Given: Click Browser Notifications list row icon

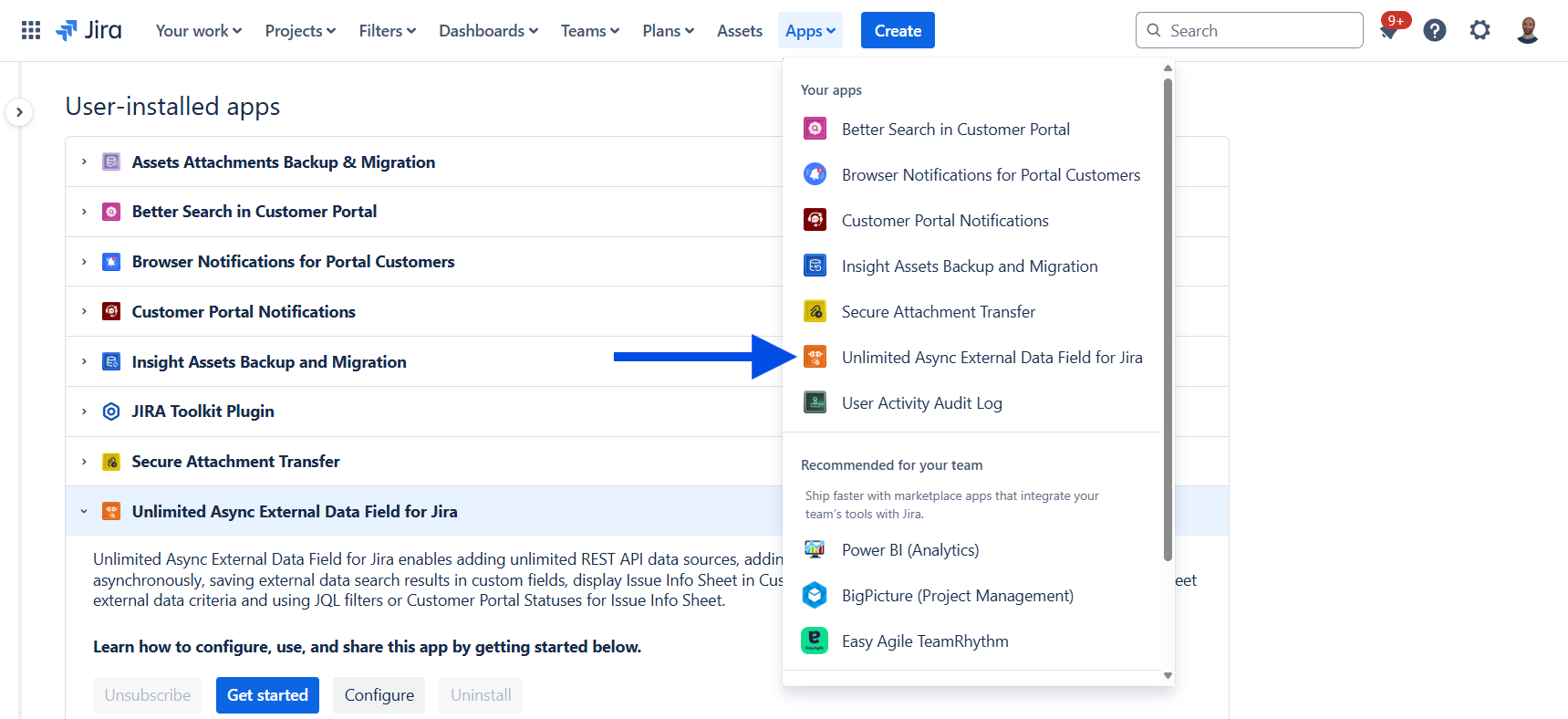Looking at the screenshot, I should point(111,262).
